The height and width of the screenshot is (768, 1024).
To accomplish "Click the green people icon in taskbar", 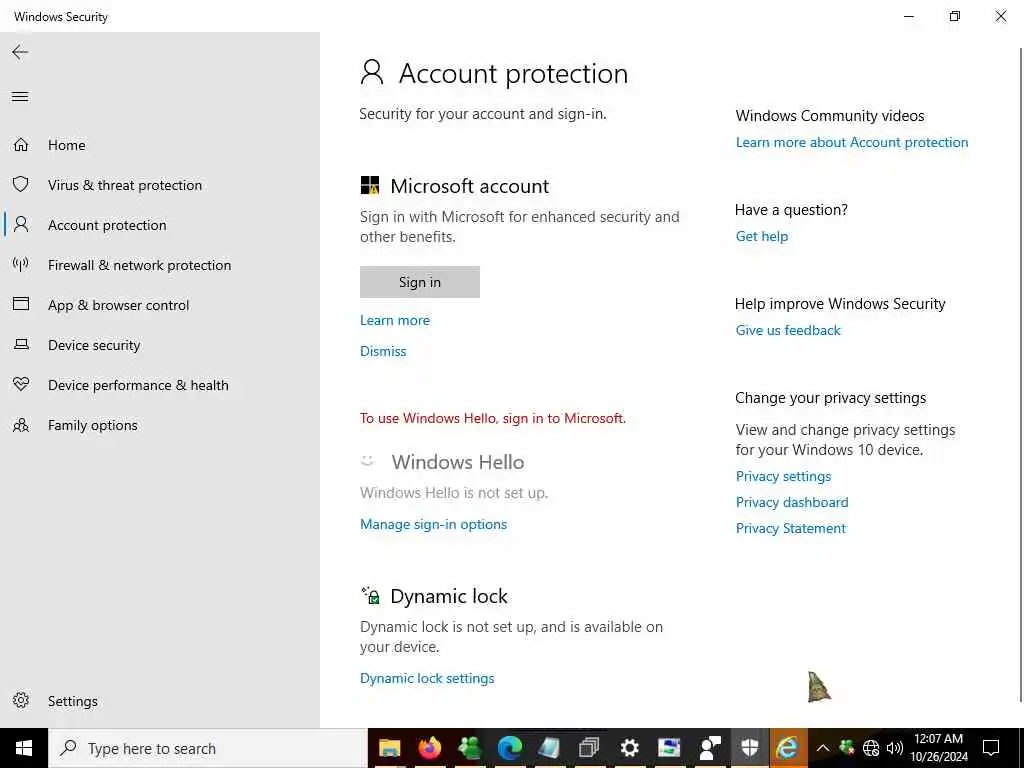I will click(470, 748).
